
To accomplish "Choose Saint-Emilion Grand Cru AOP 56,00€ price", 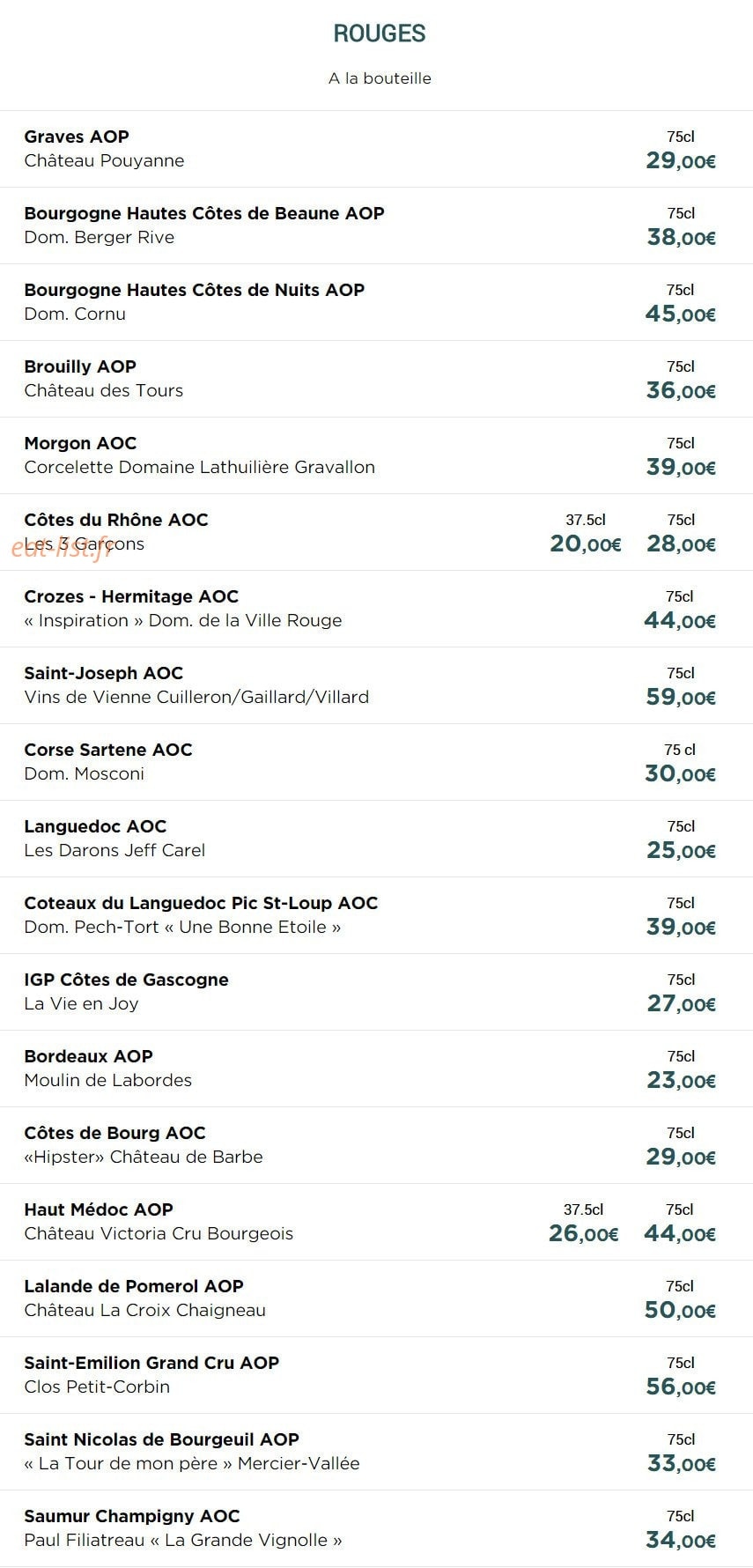I will coord(681,1387).
